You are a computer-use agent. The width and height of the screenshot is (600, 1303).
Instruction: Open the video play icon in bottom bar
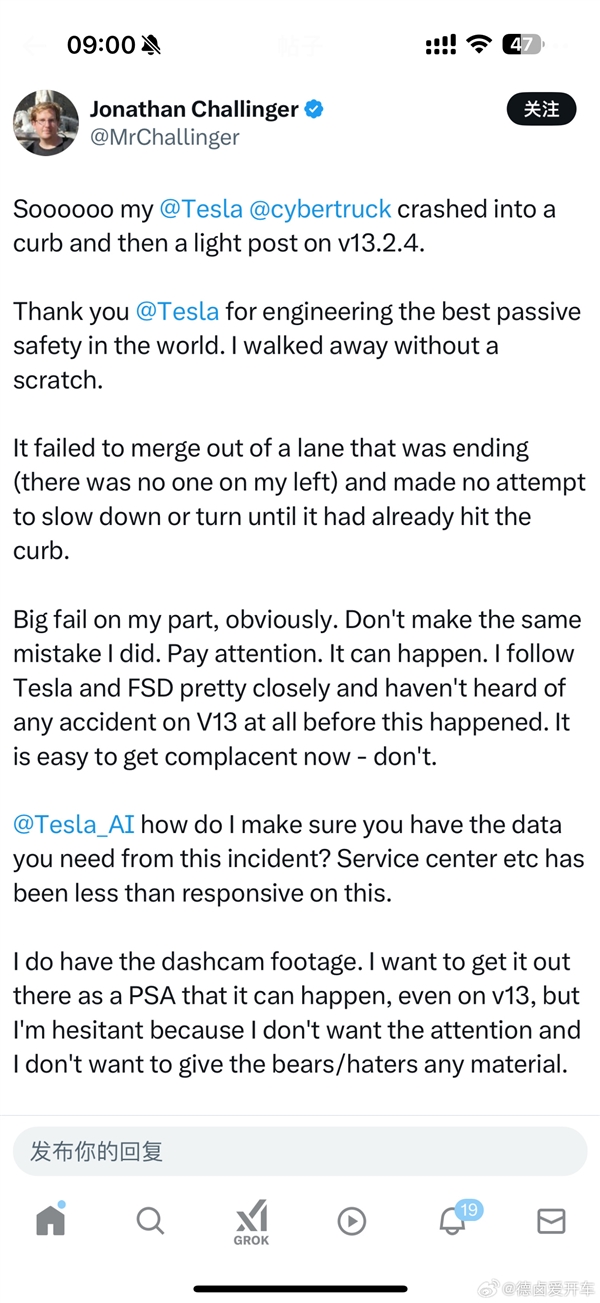(x=351, y=1221)
